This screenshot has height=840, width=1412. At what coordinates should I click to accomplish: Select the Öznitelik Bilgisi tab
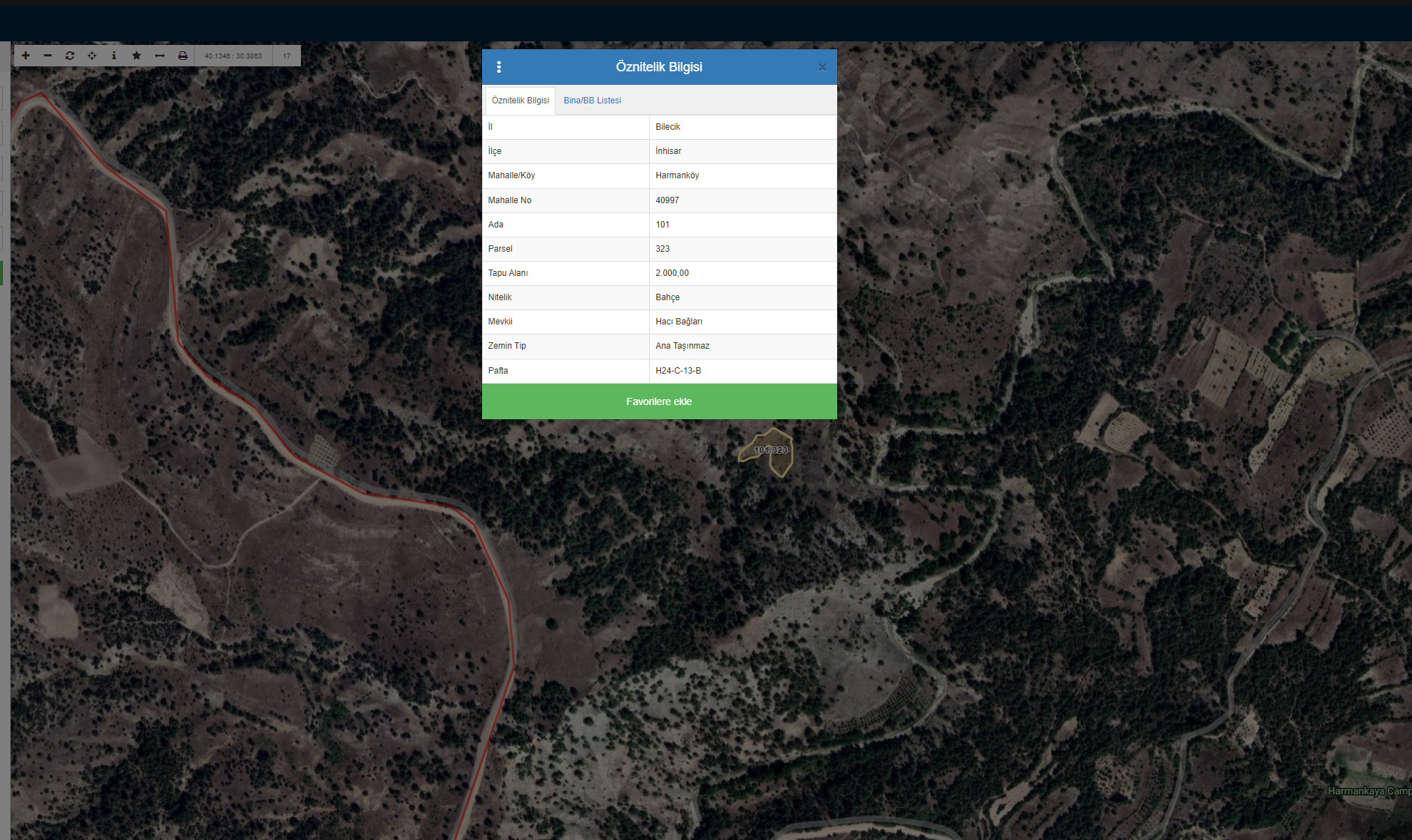pos(520,101)
